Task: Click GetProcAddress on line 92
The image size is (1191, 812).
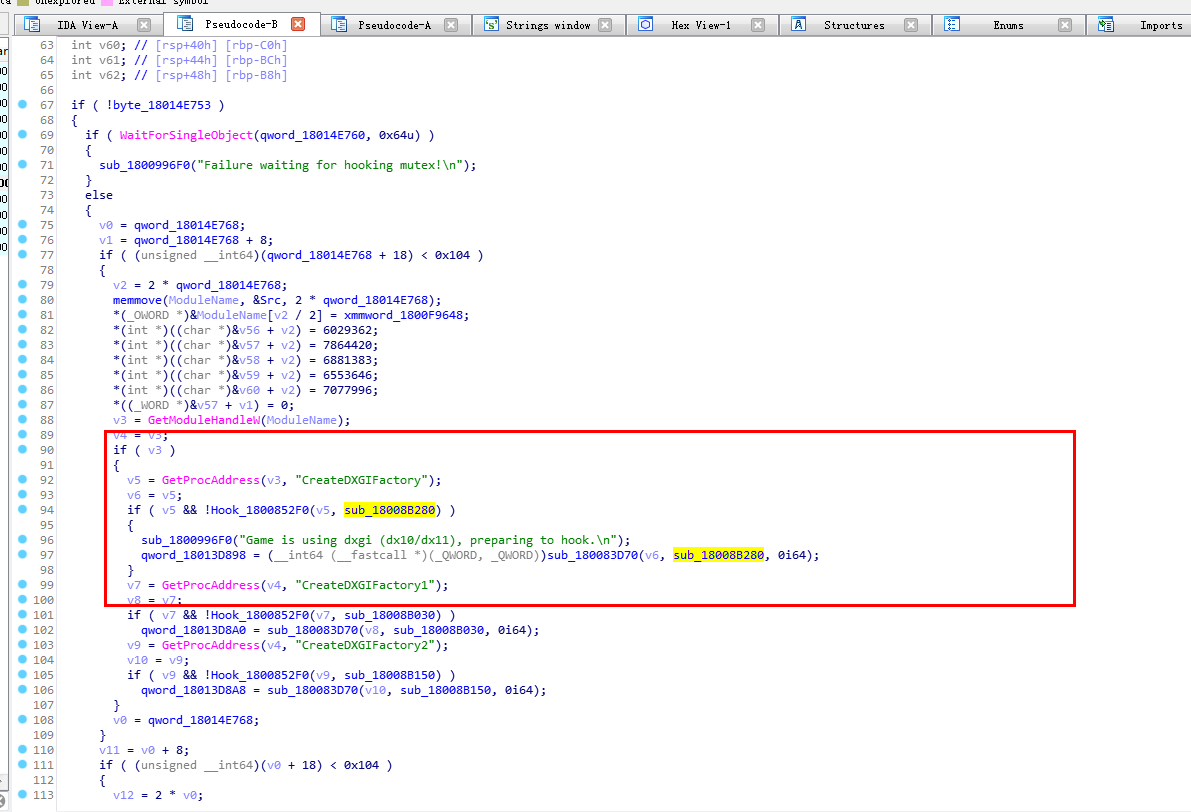Action: [x=210, y=480]
